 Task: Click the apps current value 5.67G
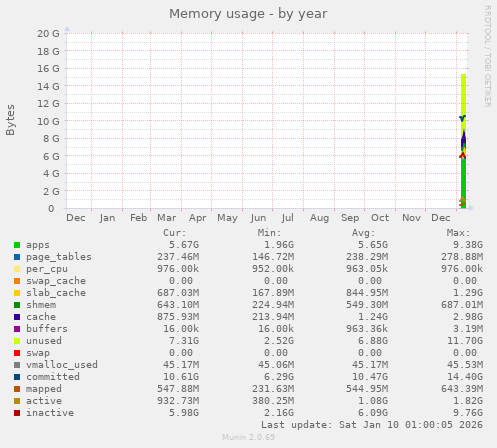click(184, 245)
